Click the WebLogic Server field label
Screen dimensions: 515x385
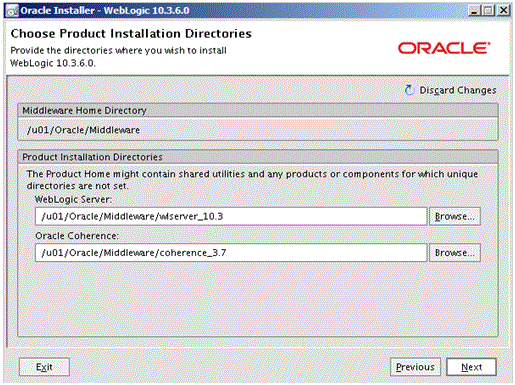[73, 199]
